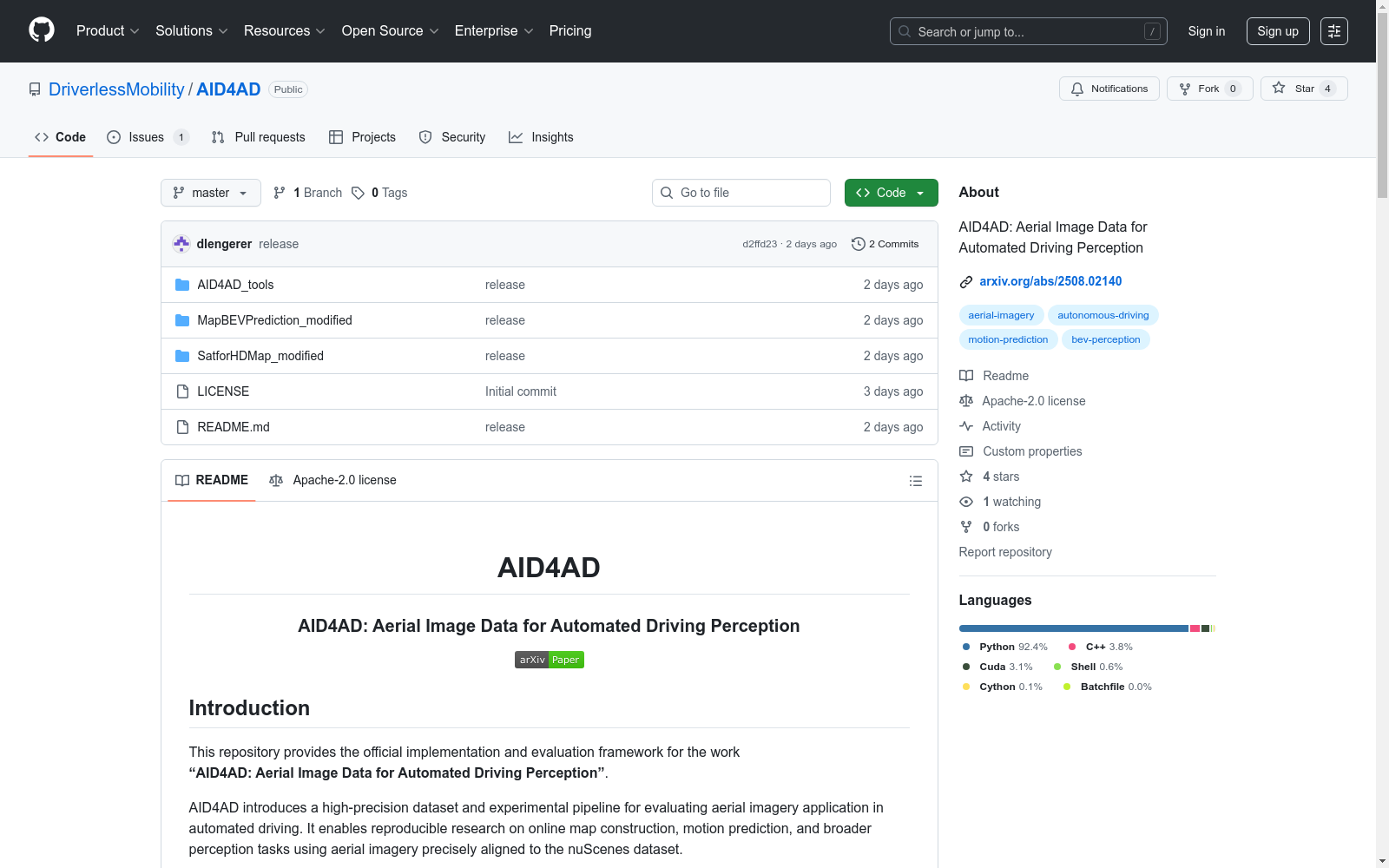
Task: Expand the Product menu
Action: (108, 31)
